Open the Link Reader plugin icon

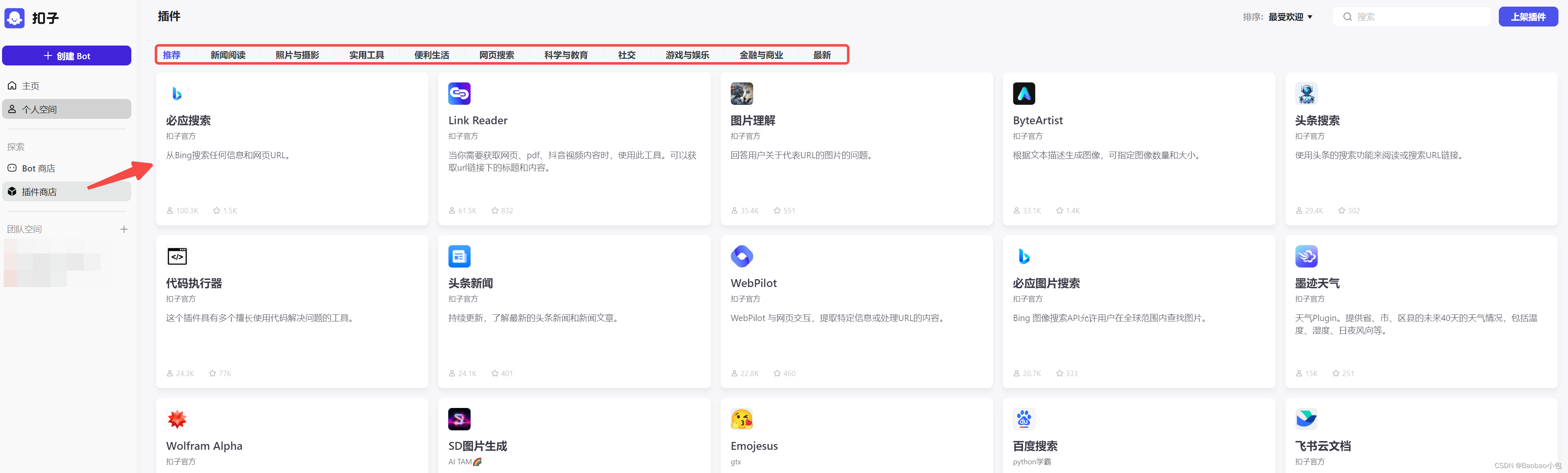point(459,94)
